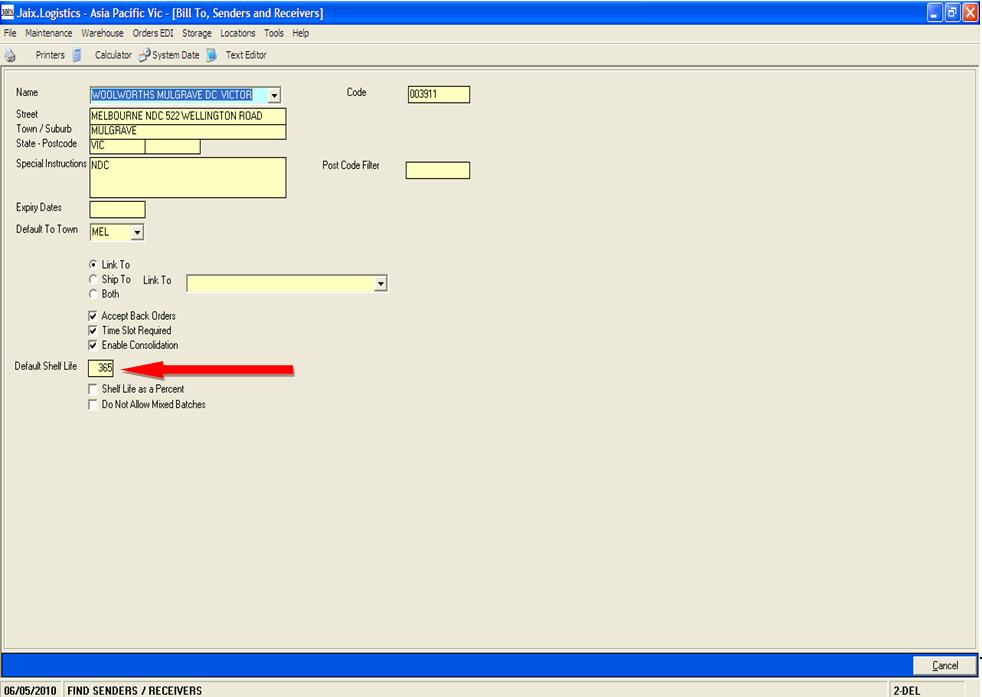This screenshot has width=982, height=697.
Task: Click Text Editor toolbar label
Action: [246, 55]
